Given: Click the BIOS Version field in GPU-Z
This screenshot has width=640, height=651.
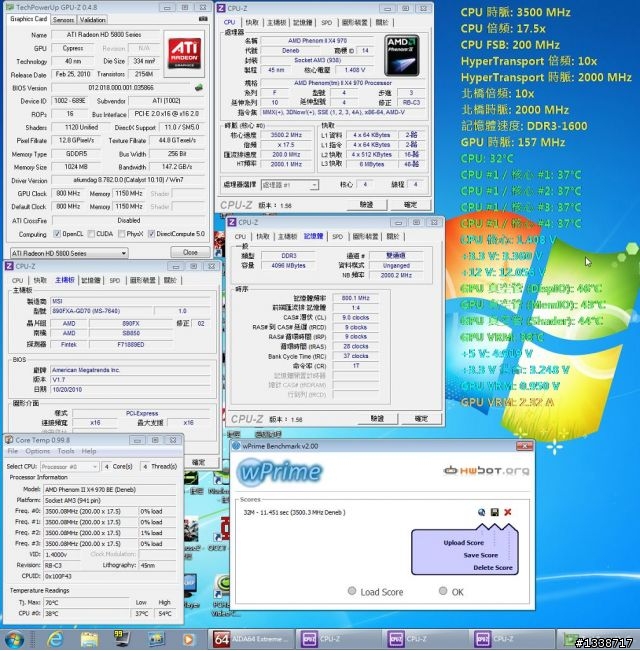Looking at the screenshot, I should click(121, 88).
